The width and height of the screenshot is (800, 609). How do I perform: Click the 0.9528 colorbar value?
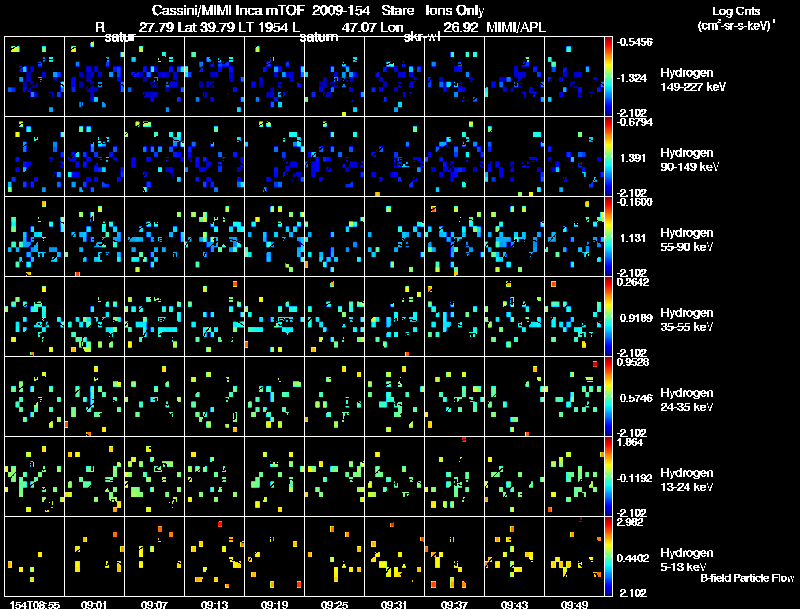[633, 362]
